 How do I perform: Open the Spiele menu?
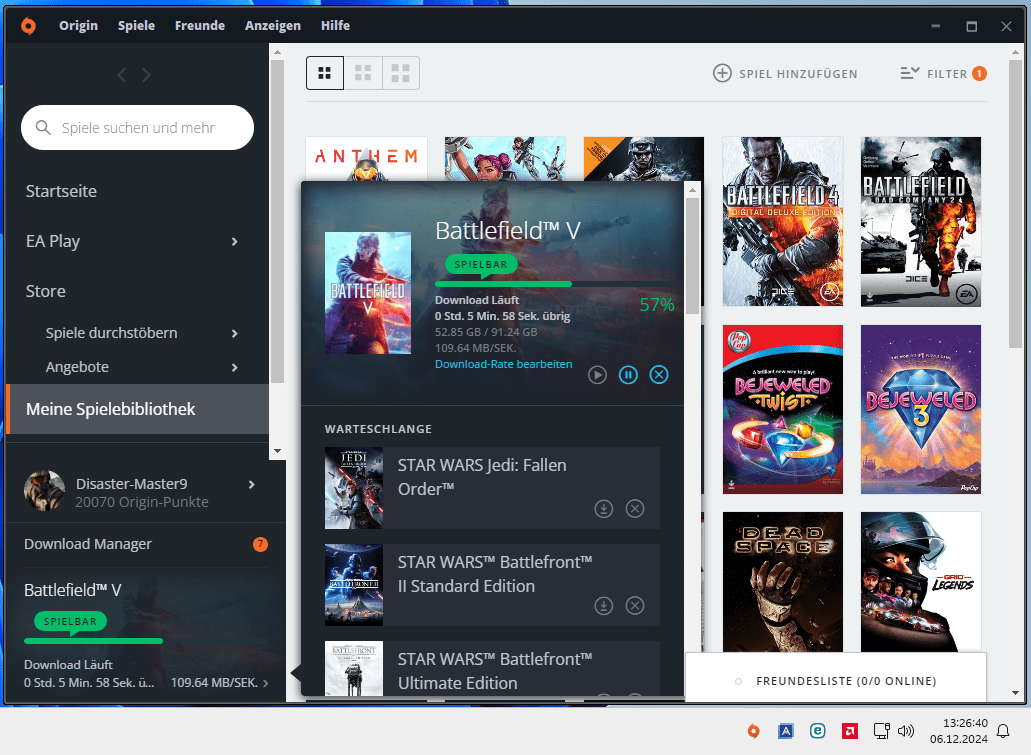[x=136, y=26]
